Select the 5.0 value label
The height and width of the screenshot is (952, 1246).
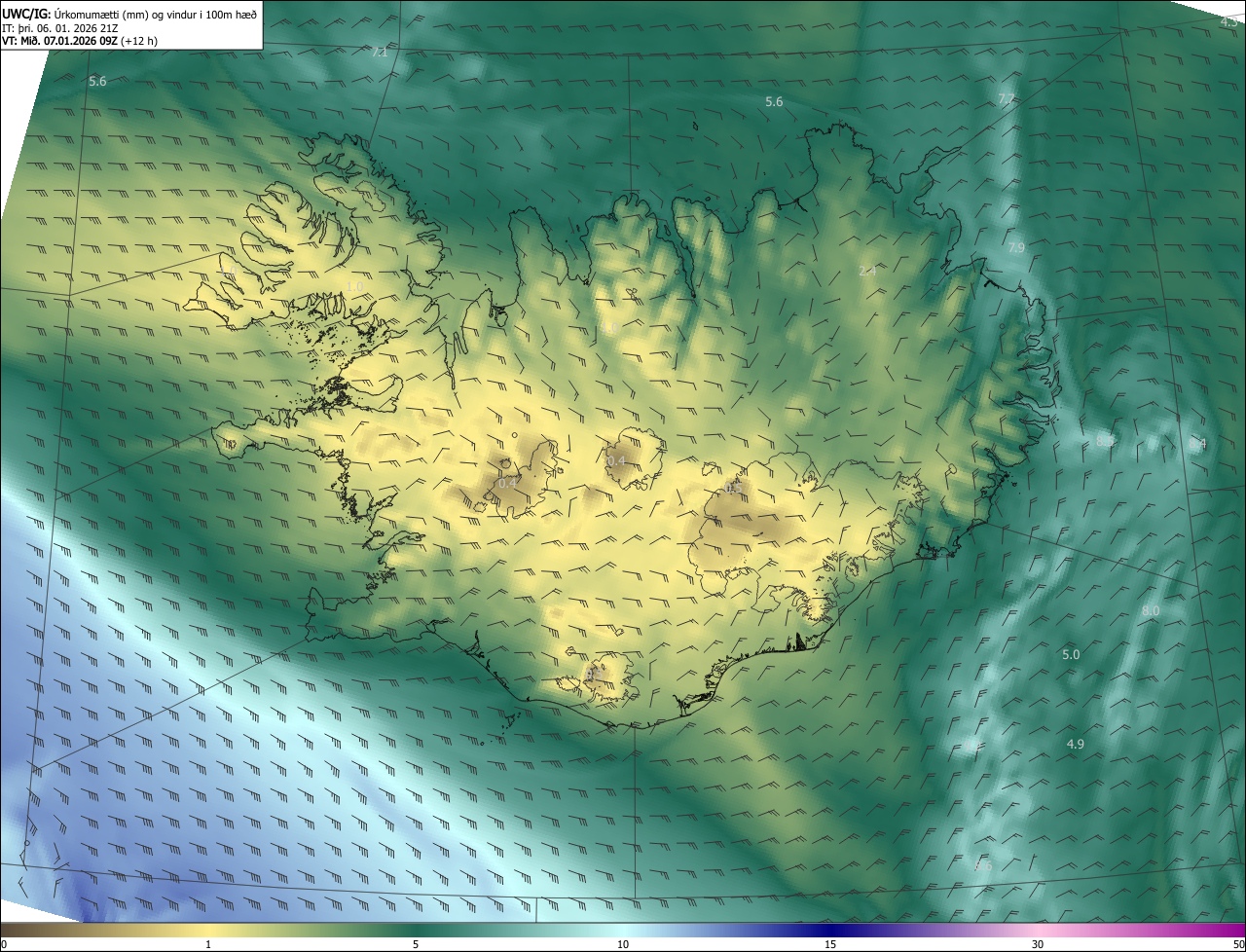(1071, 655)
